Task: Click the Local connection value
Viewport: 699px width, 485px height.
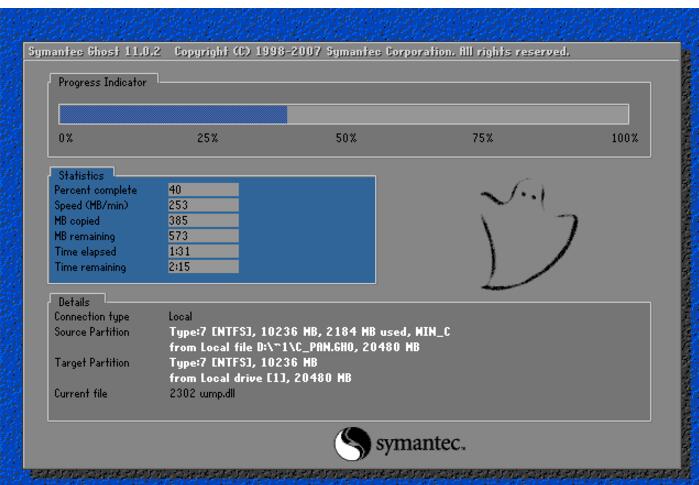Action: pyautogui.click(x=181, y=316)
